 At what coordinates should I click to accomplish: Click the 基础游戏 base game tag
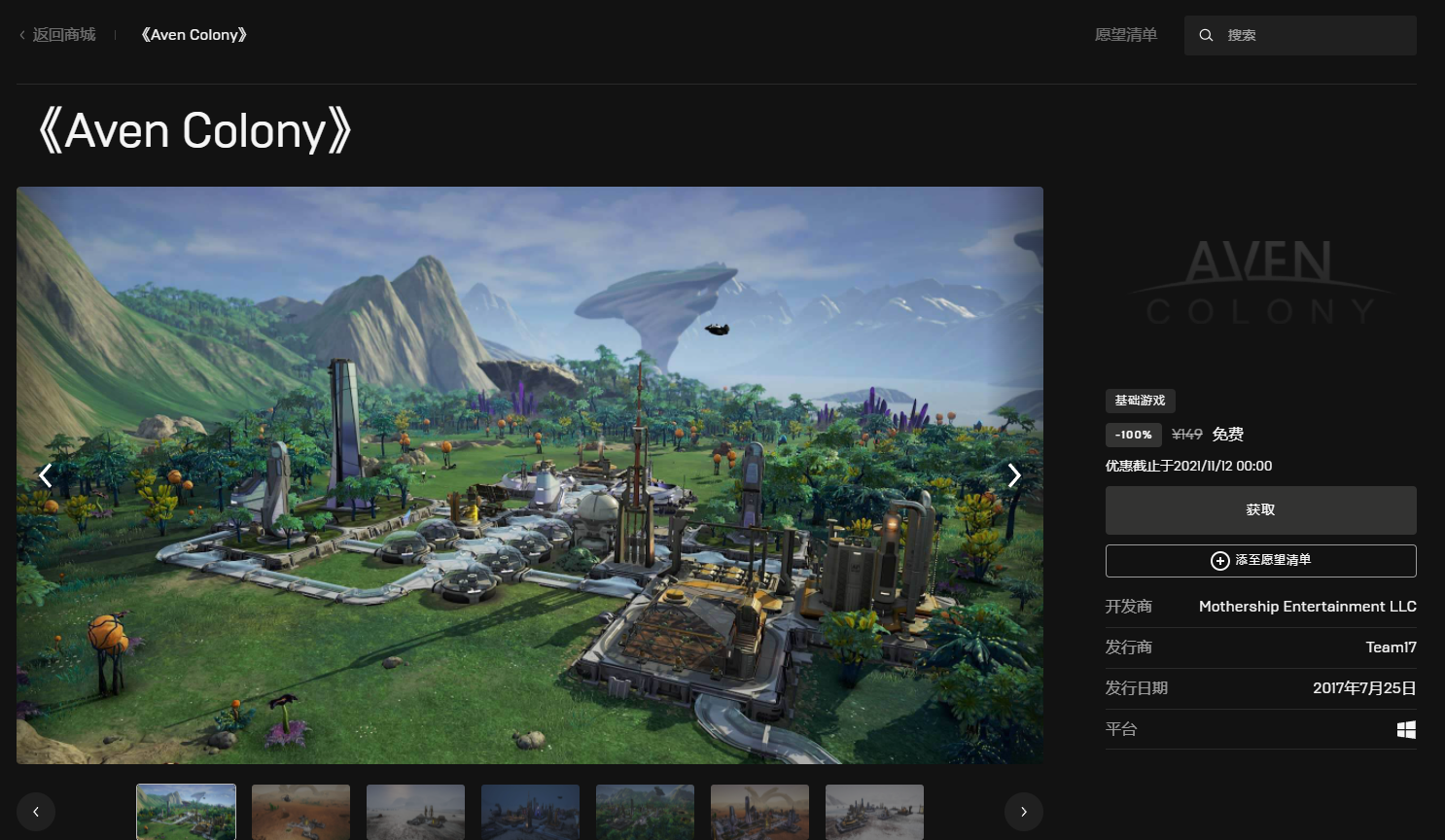click(x=1140, y=401)
